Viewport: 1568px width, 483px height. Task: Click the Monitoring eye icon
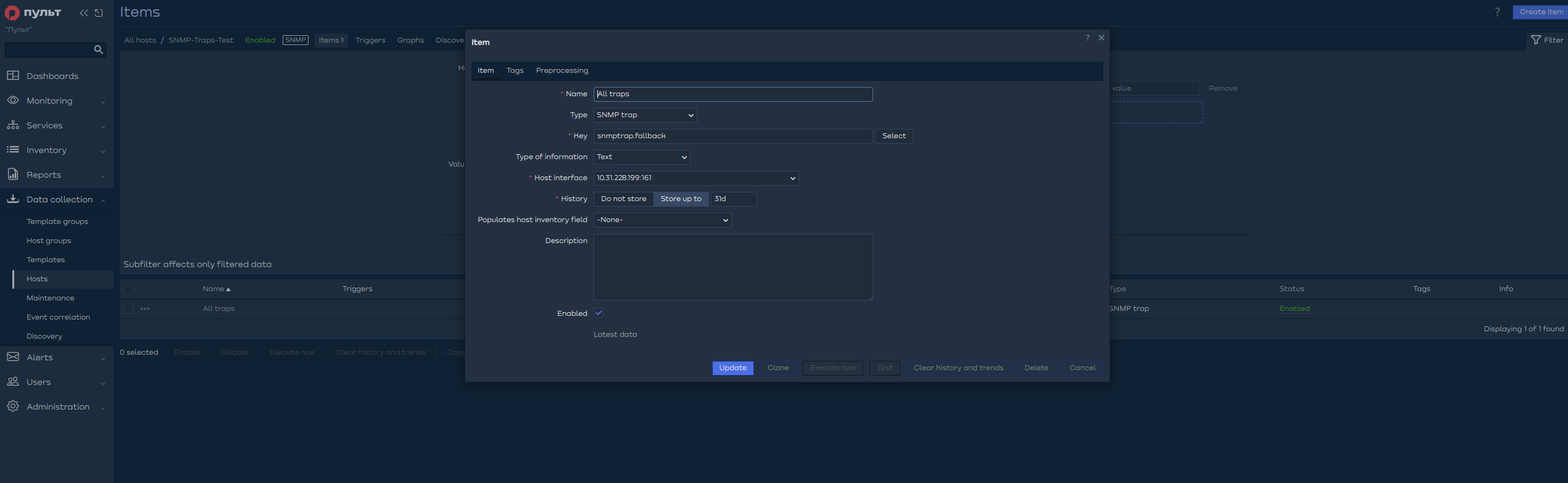[13, 100]
